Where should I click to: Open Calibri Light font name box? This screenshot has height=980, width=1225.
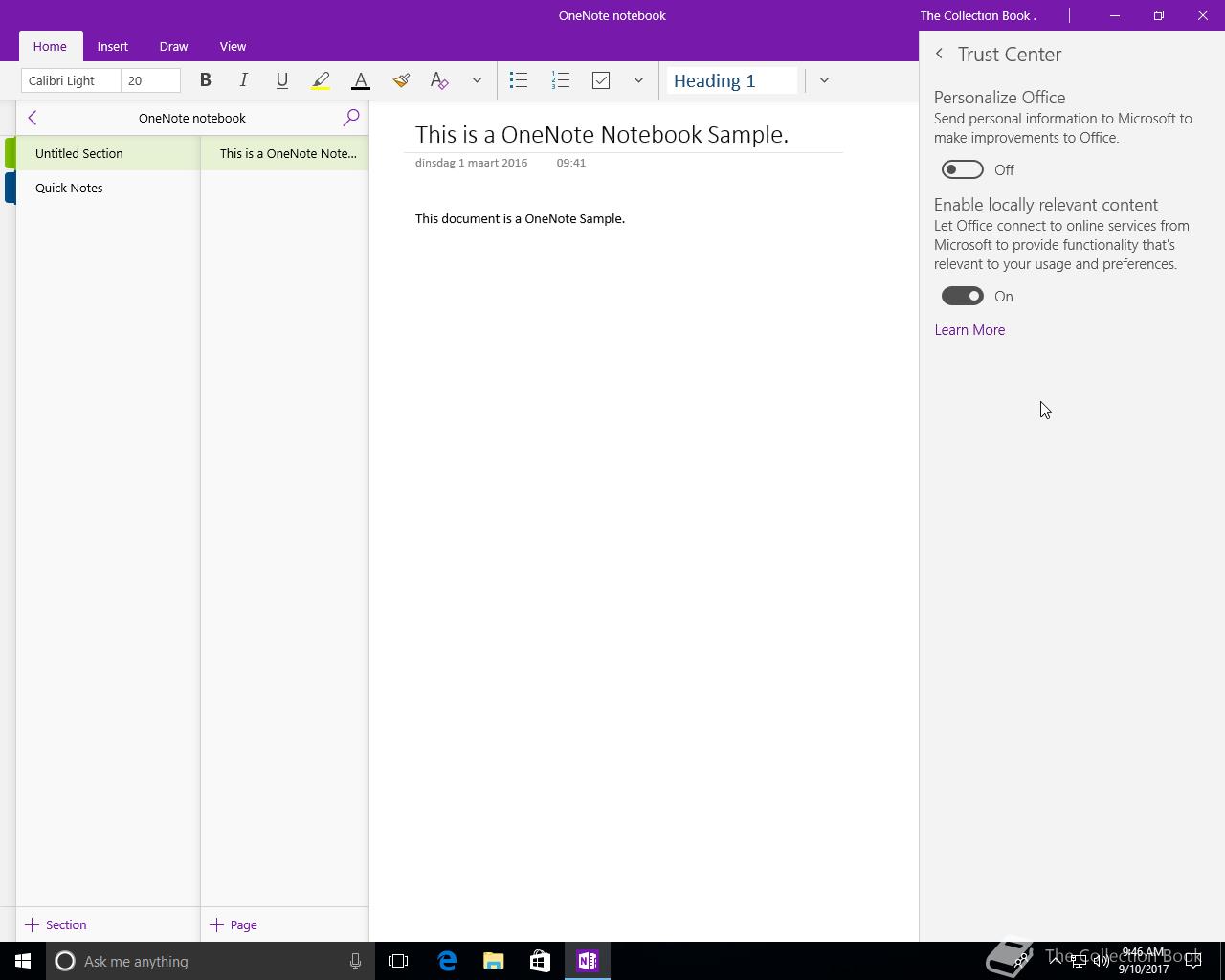tap(71, 80)
